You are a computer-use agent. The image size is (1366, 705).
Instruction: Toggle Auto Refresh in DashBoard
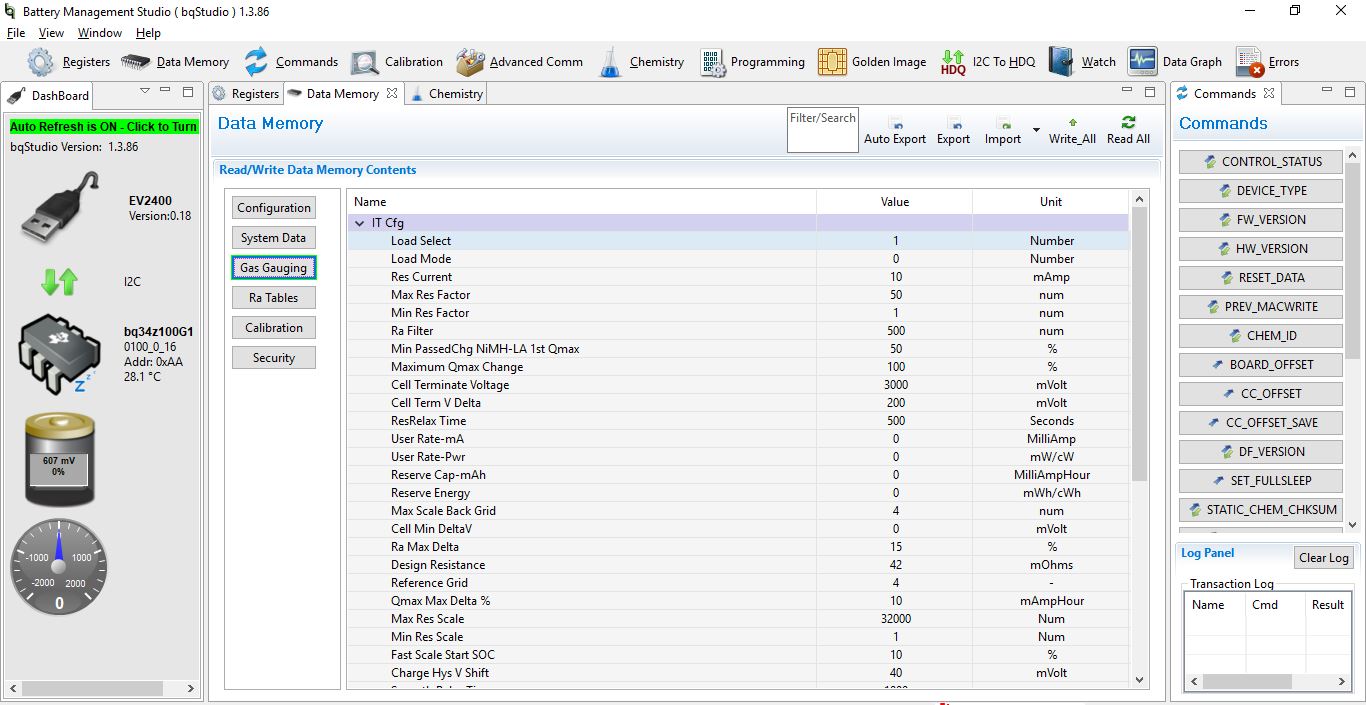104,127
